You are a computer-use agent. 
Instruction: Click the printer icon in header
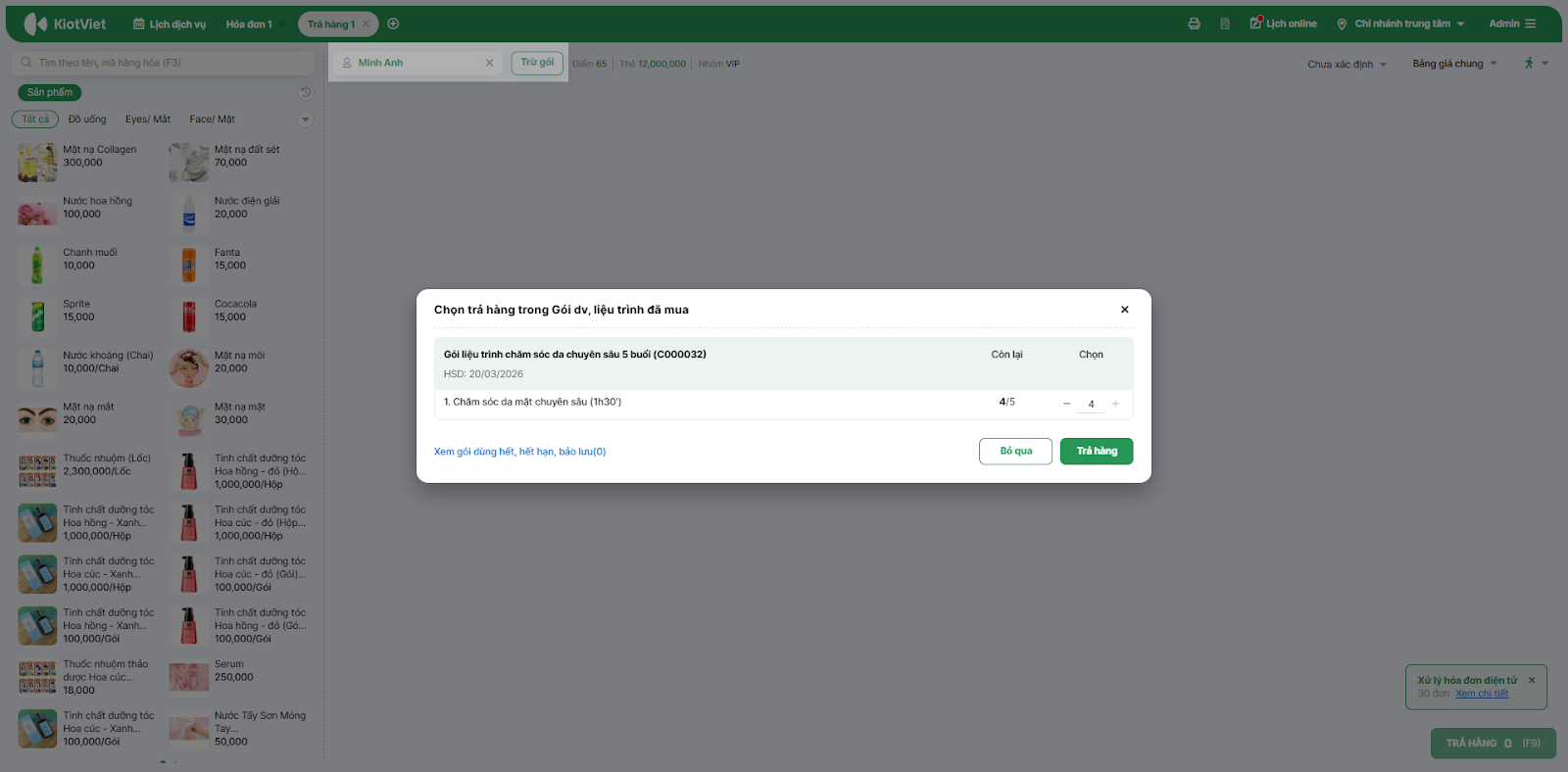[1194, 24]
